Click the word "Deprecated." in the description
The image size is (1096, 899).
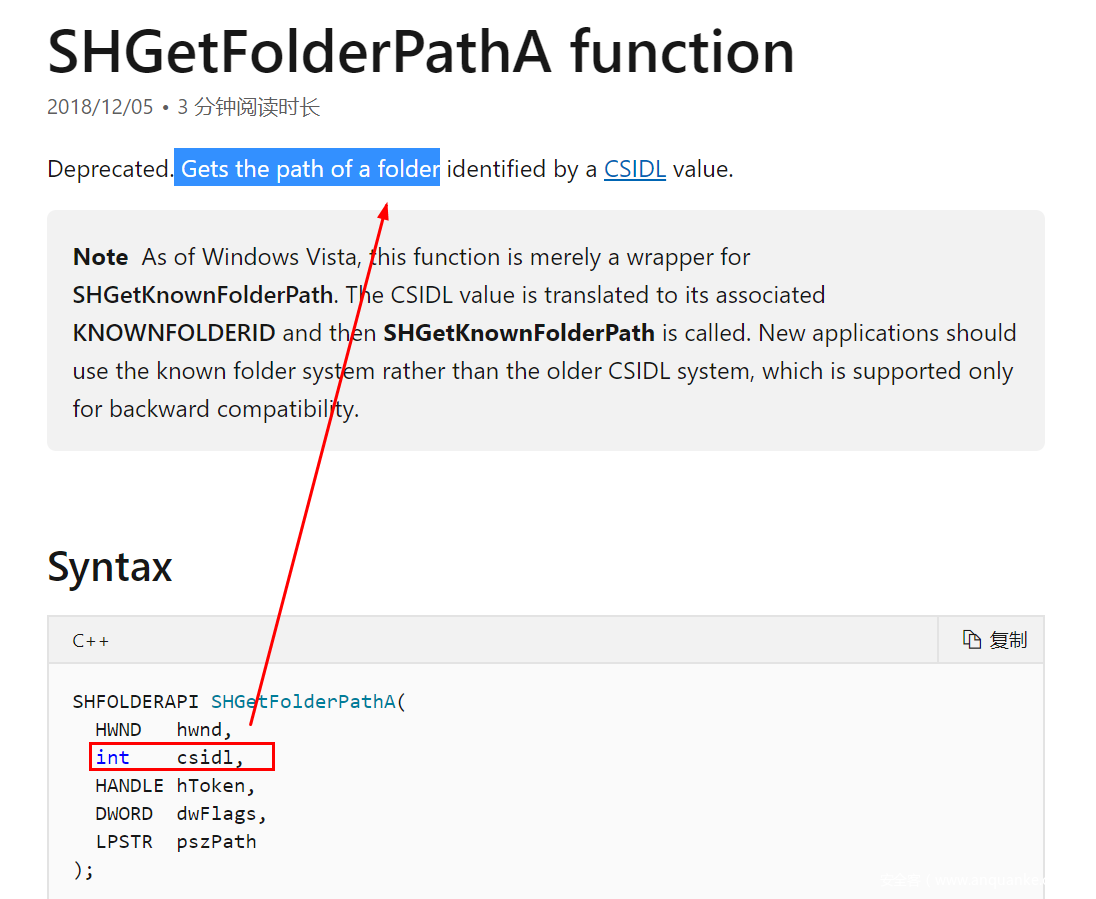[110, 169]
